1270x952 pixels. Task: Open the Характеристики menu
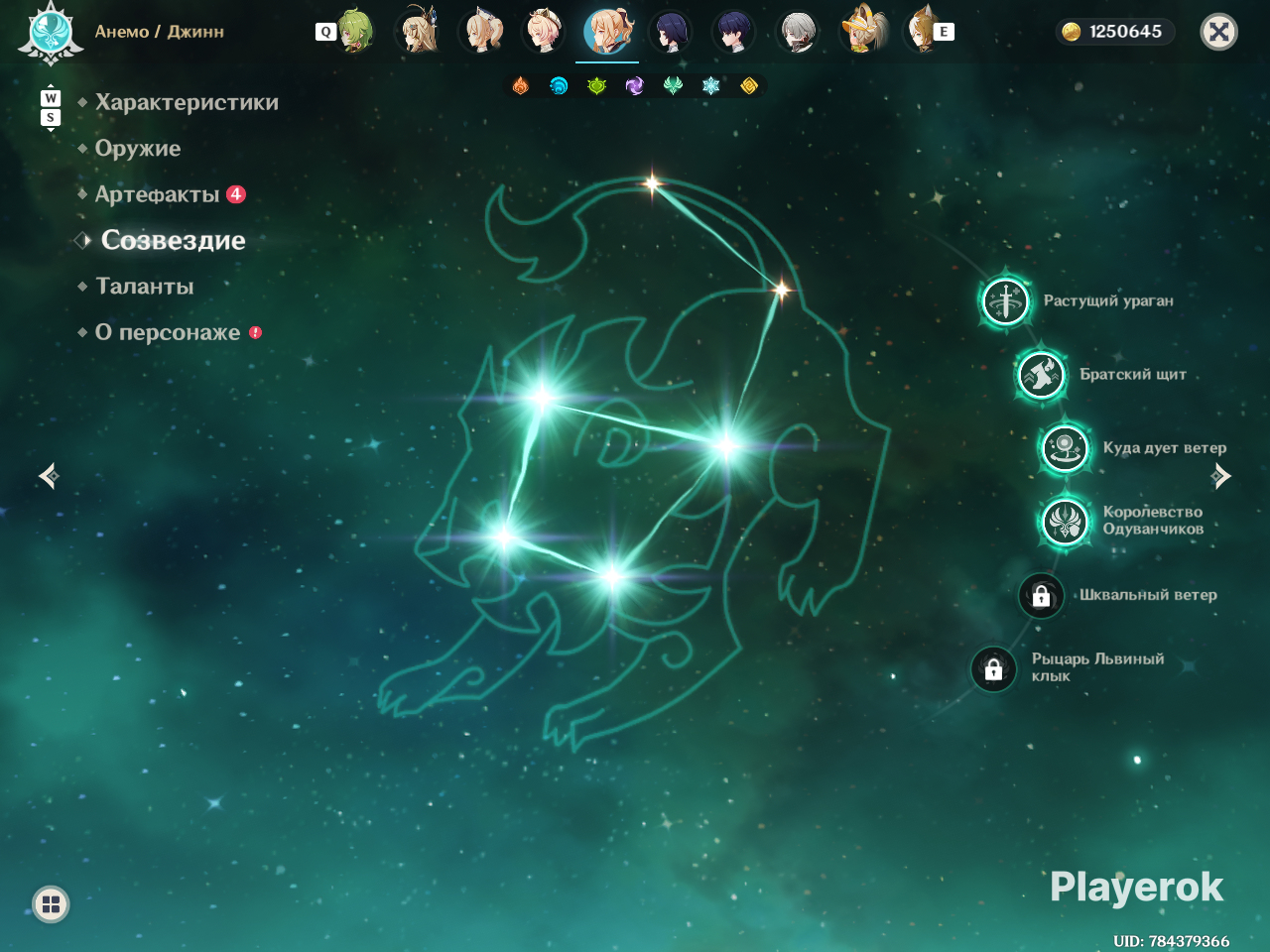click(187, 102)
